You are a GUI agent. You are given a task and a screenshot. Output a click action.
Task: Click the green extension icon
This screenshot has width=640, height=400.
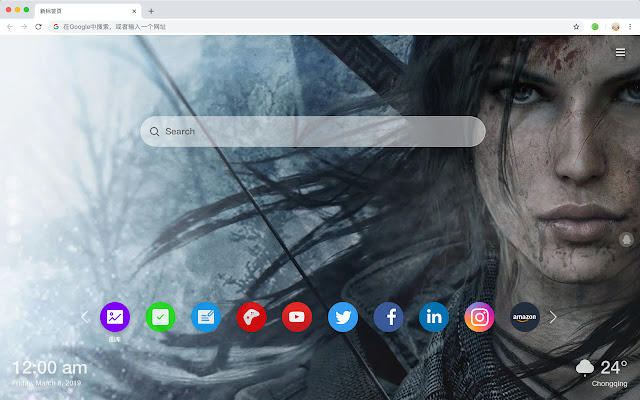pos(595,27)
